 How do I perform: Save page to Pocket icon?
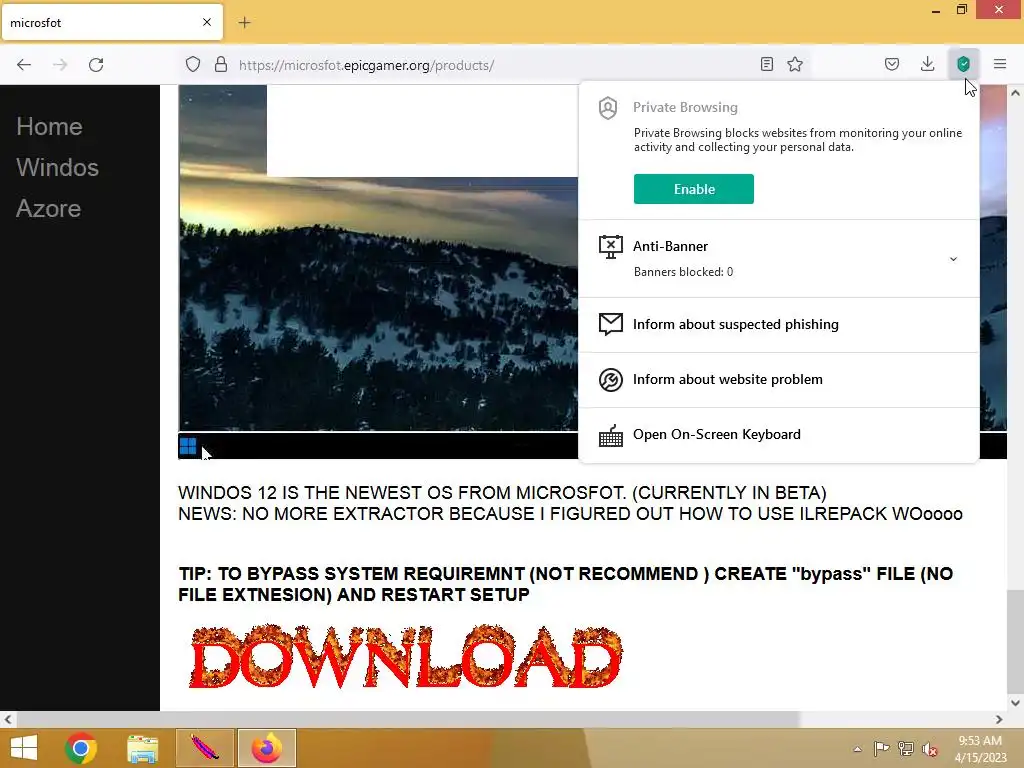tap(892, 64)
